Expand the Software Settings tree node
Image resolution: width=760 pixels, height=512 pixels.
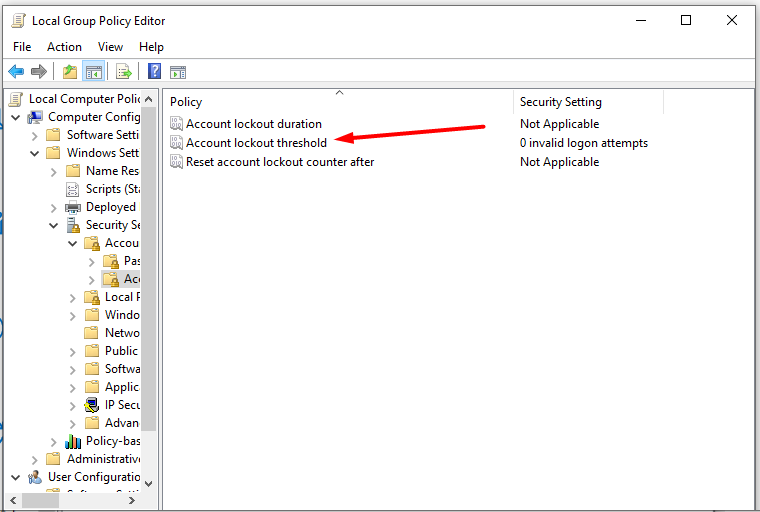(x=34, y=136)
